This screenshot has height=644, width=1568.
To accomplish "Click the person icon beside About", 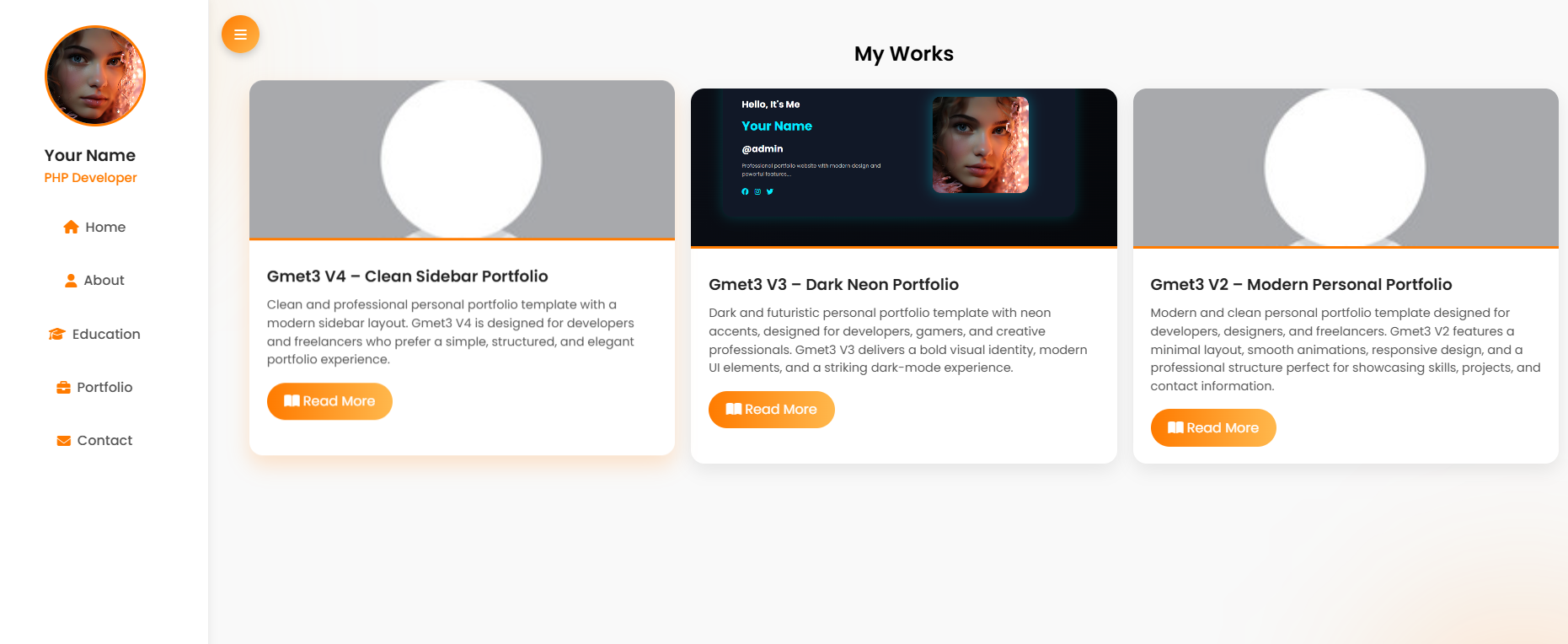I will (x=71, y=281).
